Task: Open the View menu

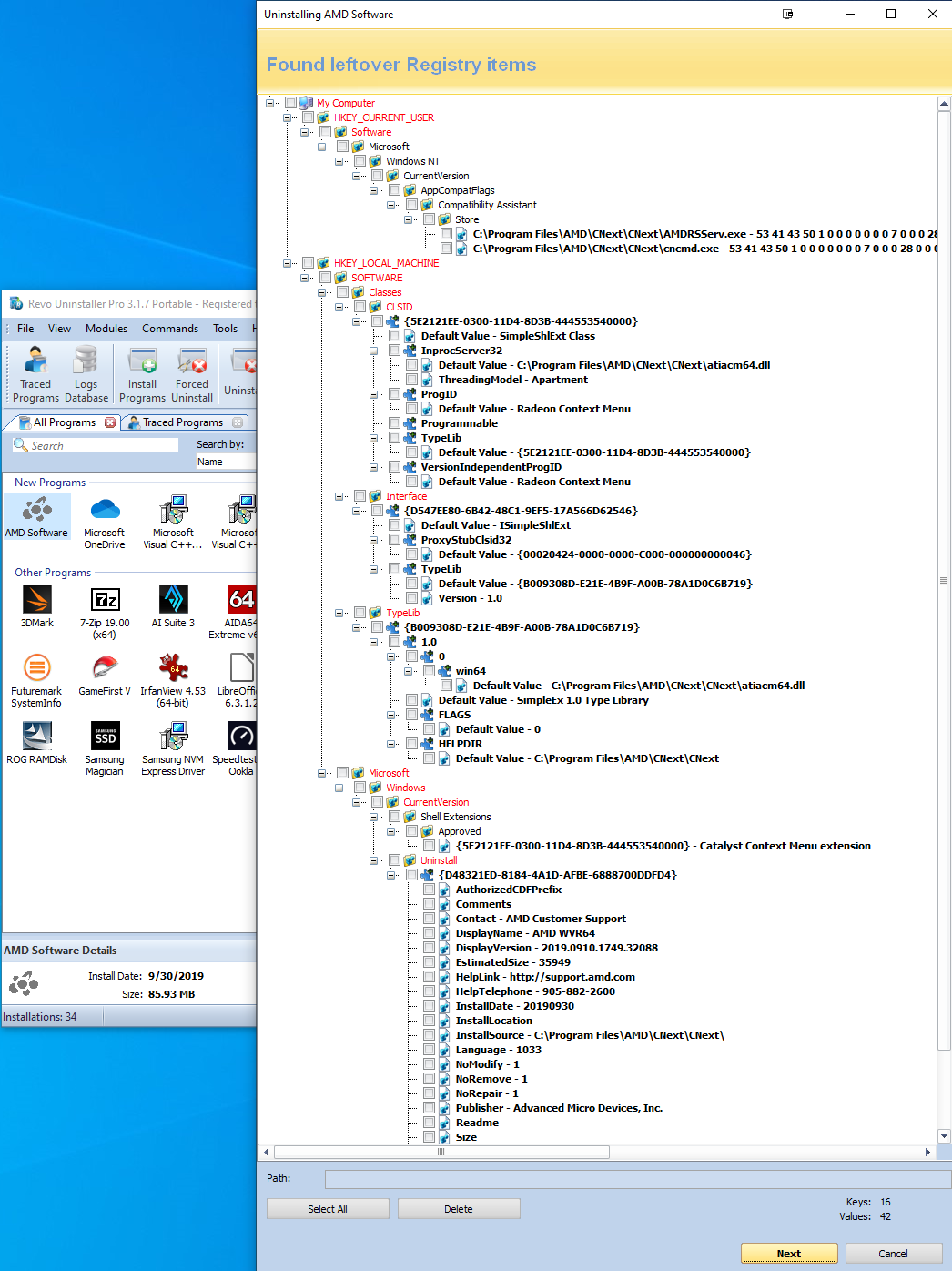Action: pos(59,329)
